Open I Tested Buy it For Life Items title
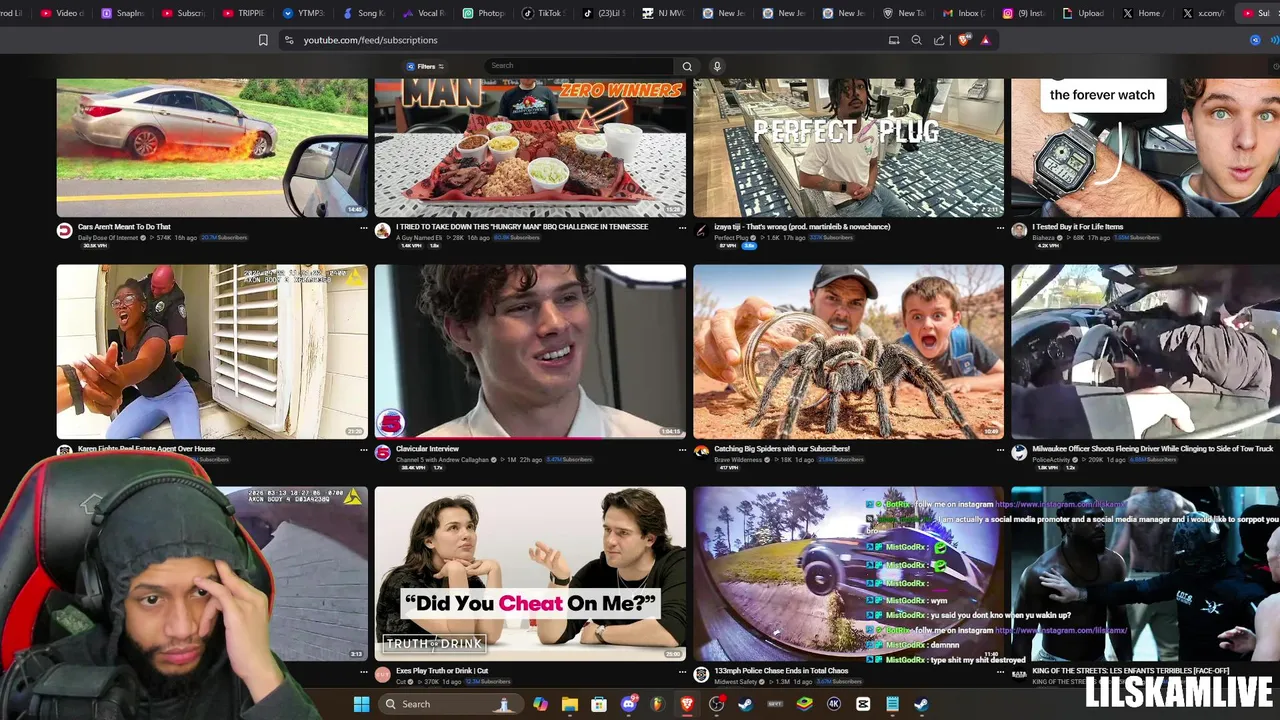The image size is (1280, 720). (1077, 227)
